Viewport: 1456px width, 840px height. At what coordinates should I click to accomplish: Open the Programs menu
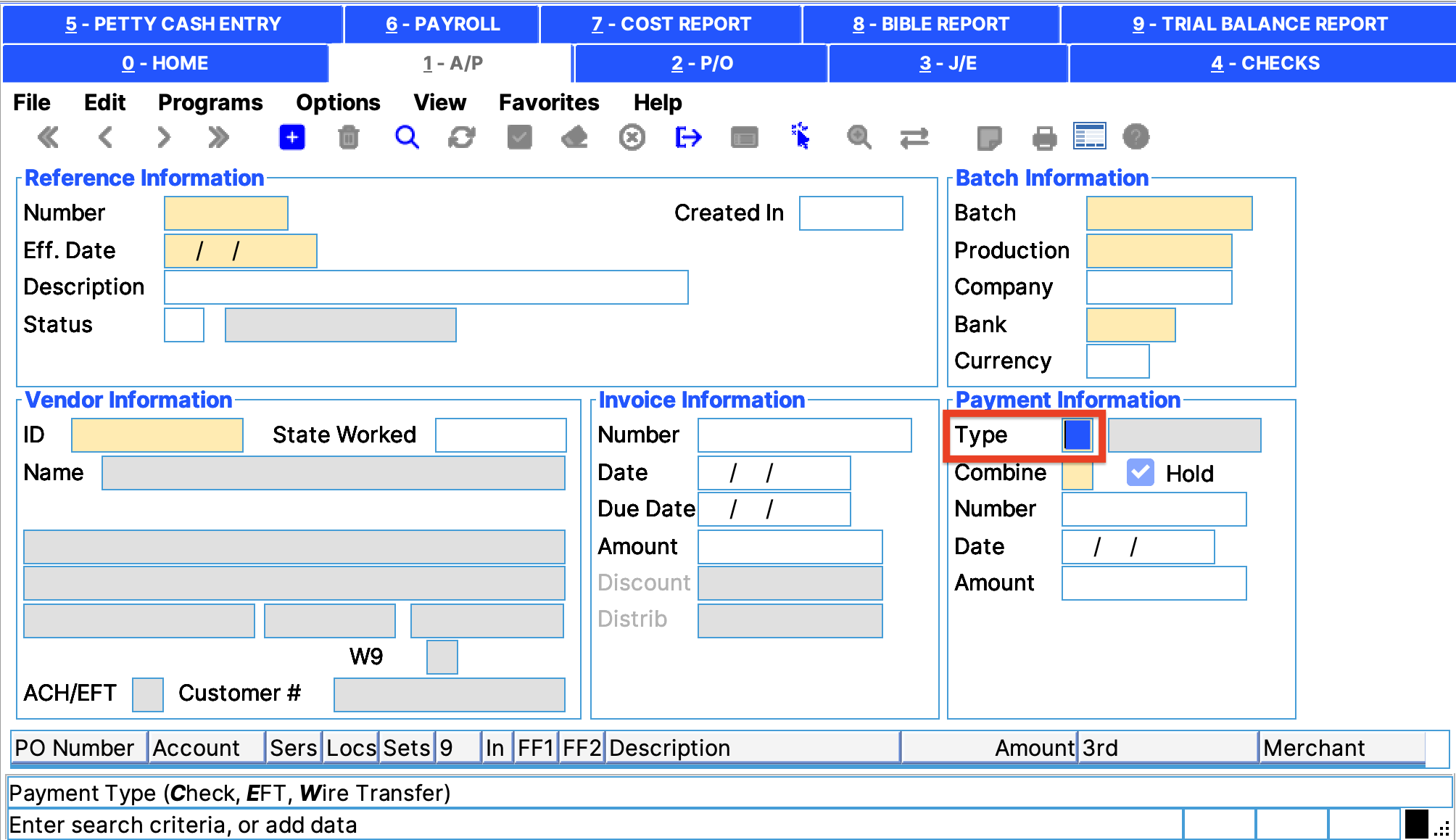[x=210, y=102]
